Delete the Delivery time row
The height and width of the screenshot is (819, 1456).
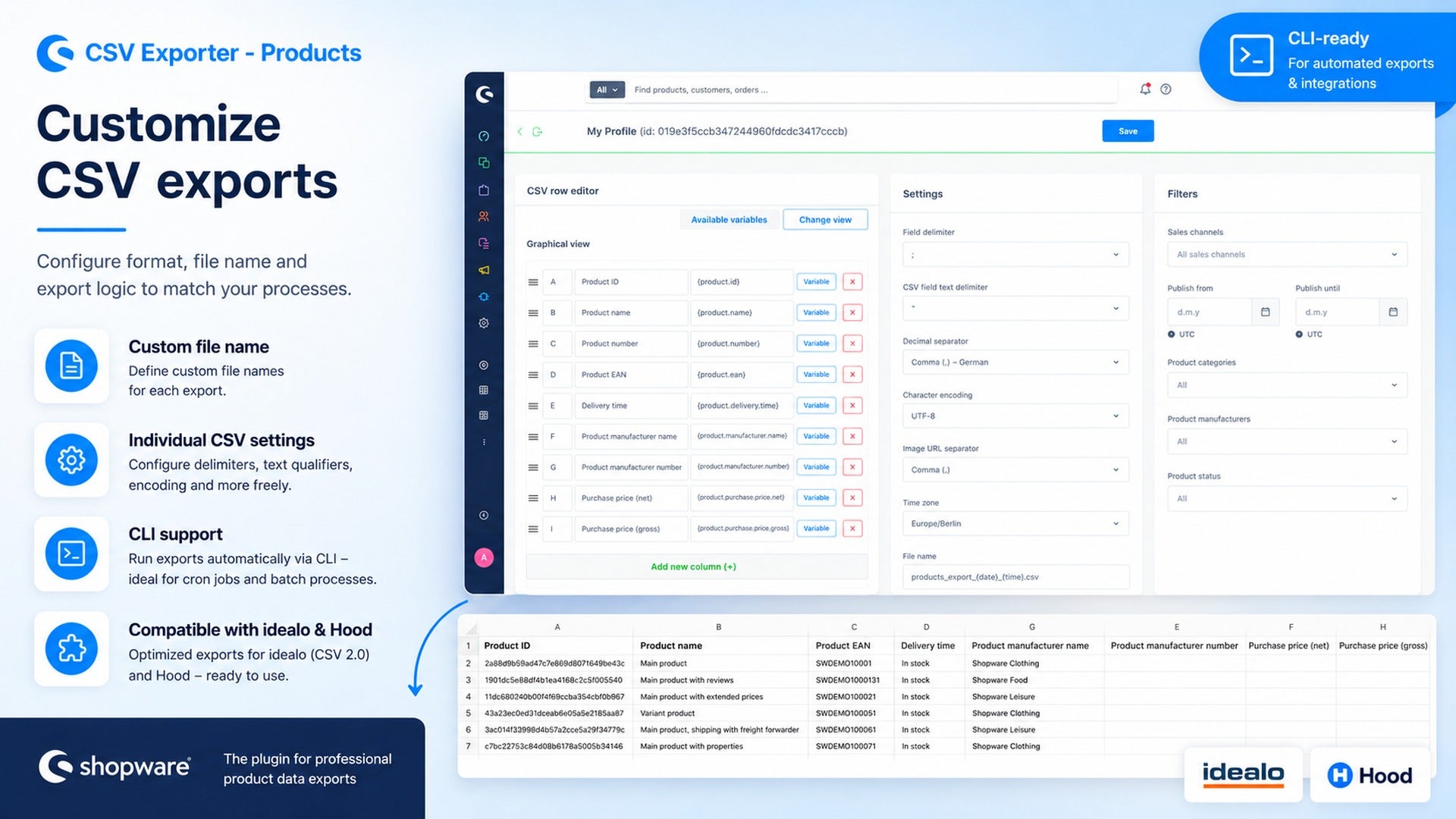click(x=852, y=406)
